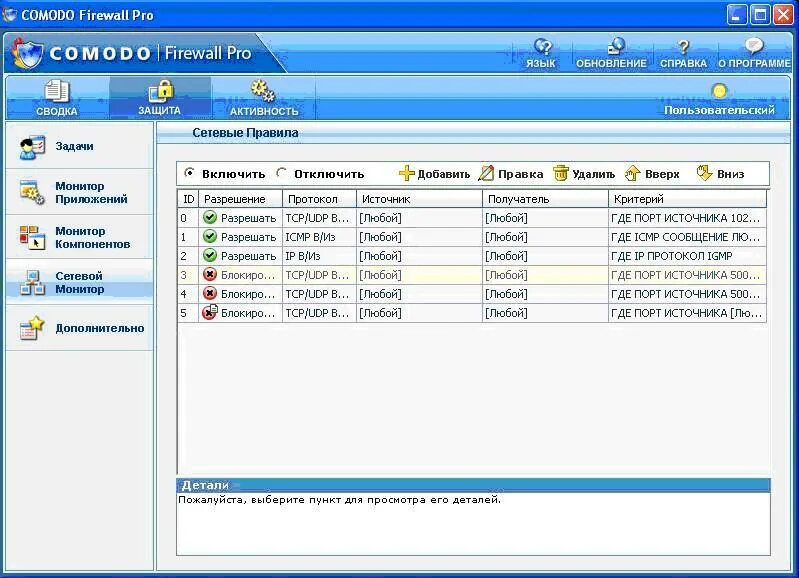The image size is (799, 578).
Task: Open Сетевой Монитор in the sidebar
Action: (79, 282)
